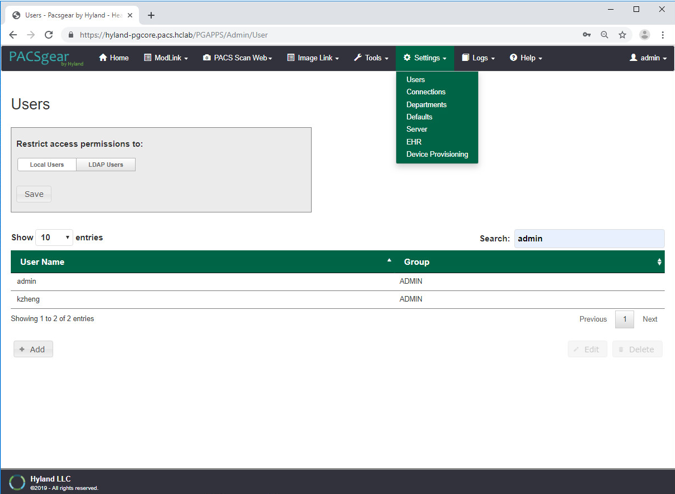Image resolution: width=675 pixels, height=494 pixels.
Task: Select the Local Users toggle
Action: click(47, 164)
